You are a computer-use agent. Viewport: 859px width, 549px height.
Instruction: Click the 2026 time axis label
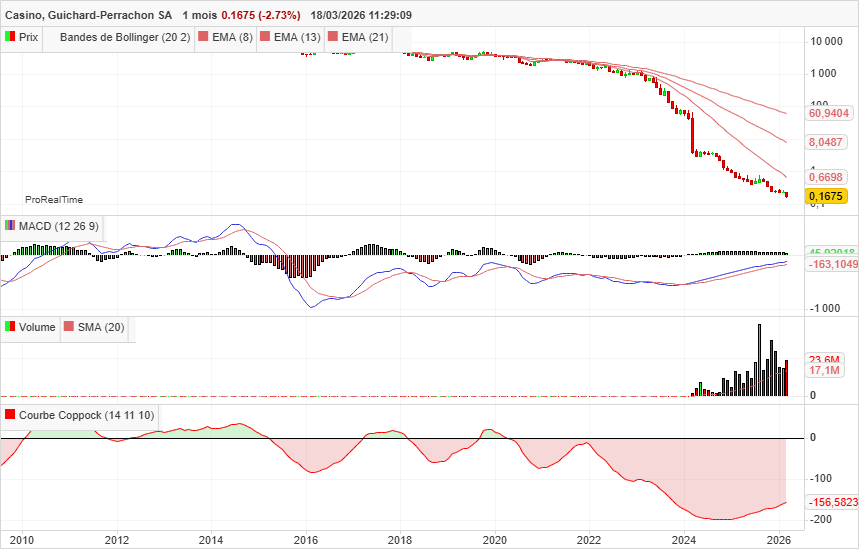(778, 540)
